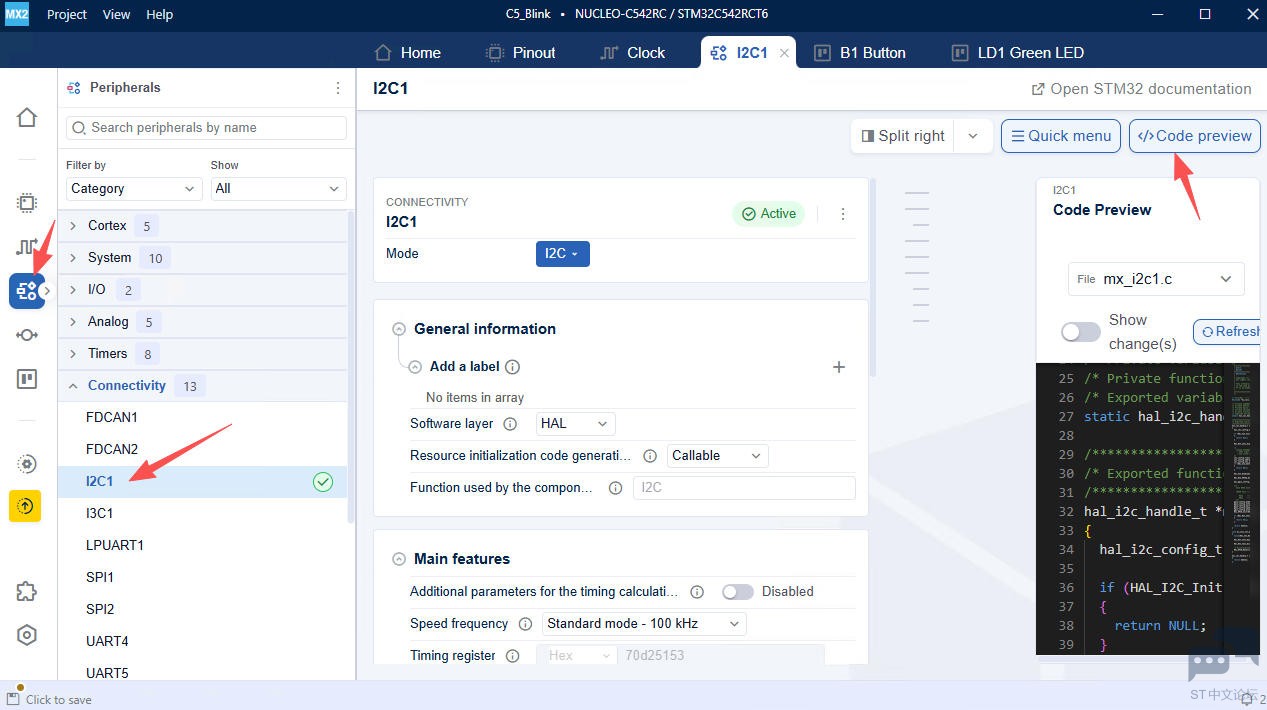Open the I2C1 card three-dot menu

[x=843, y=214]
